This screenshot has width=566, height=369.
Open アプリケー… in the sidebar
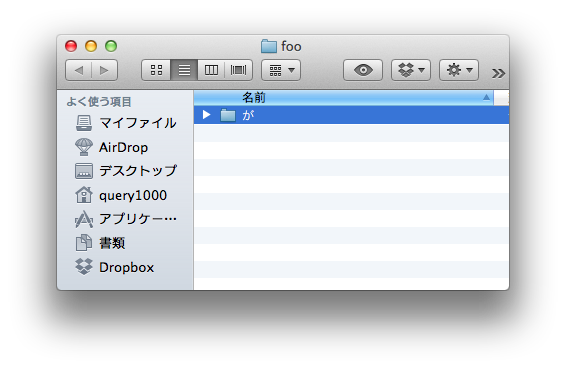pyautogui.click(x=125, y=219)
